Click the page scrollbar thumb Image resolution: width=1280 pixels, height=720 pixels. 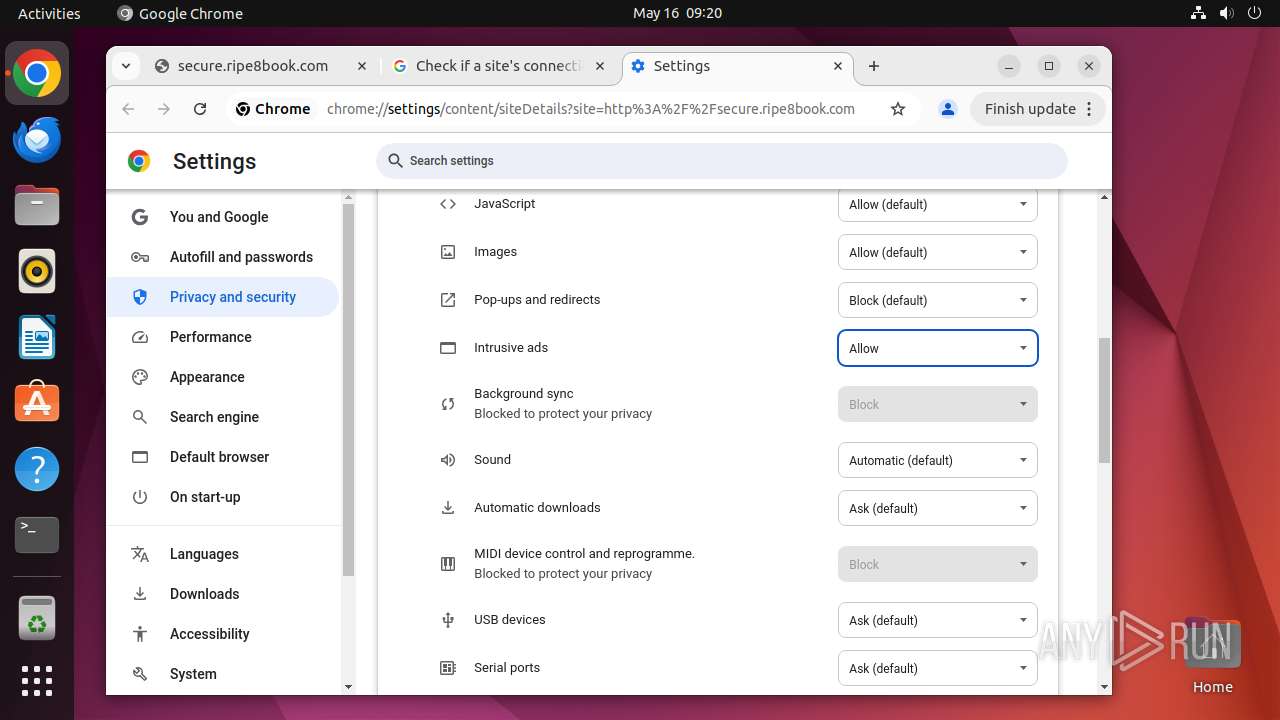point(1104,400)
